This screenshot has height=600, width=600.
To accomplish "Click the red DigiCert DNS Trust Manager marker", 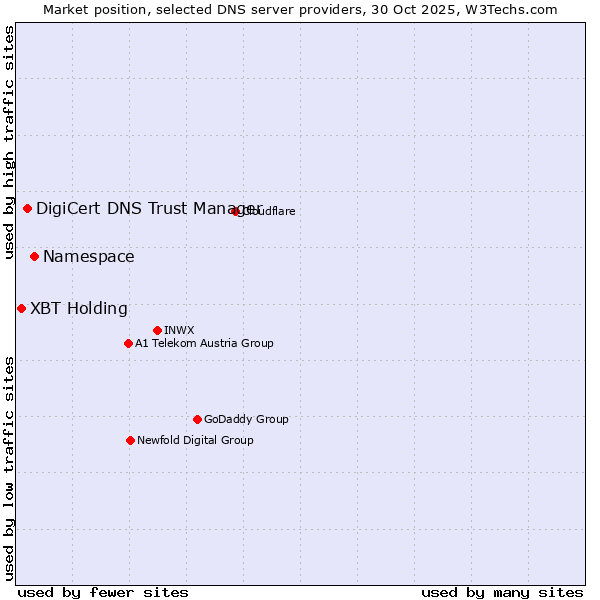I will (x=28, y=208).
